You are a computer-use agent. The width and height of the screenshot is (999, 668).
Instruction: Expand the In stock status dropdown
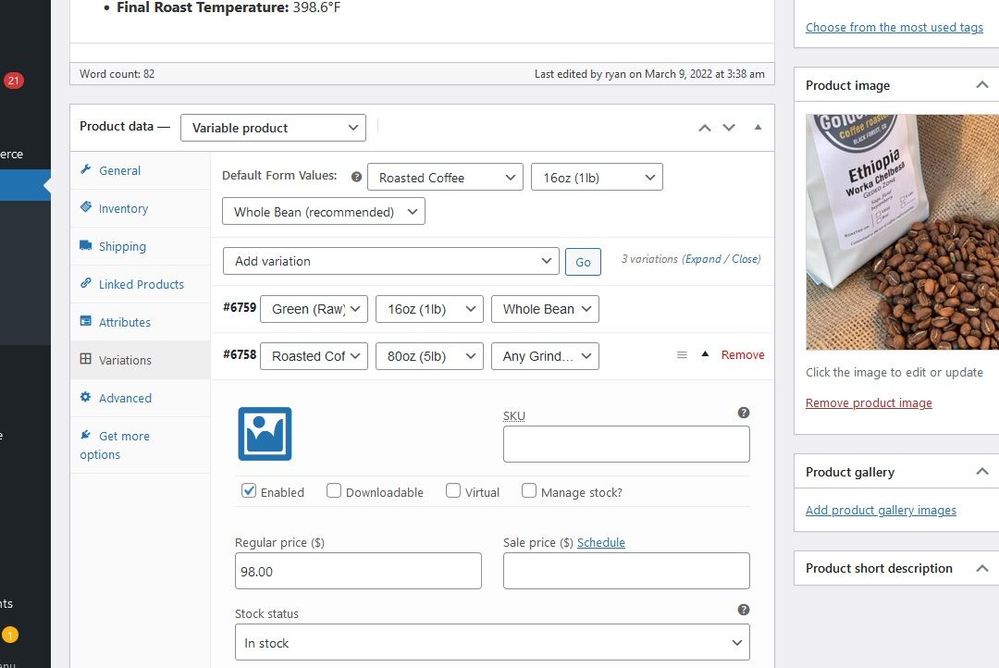(492, 643)
